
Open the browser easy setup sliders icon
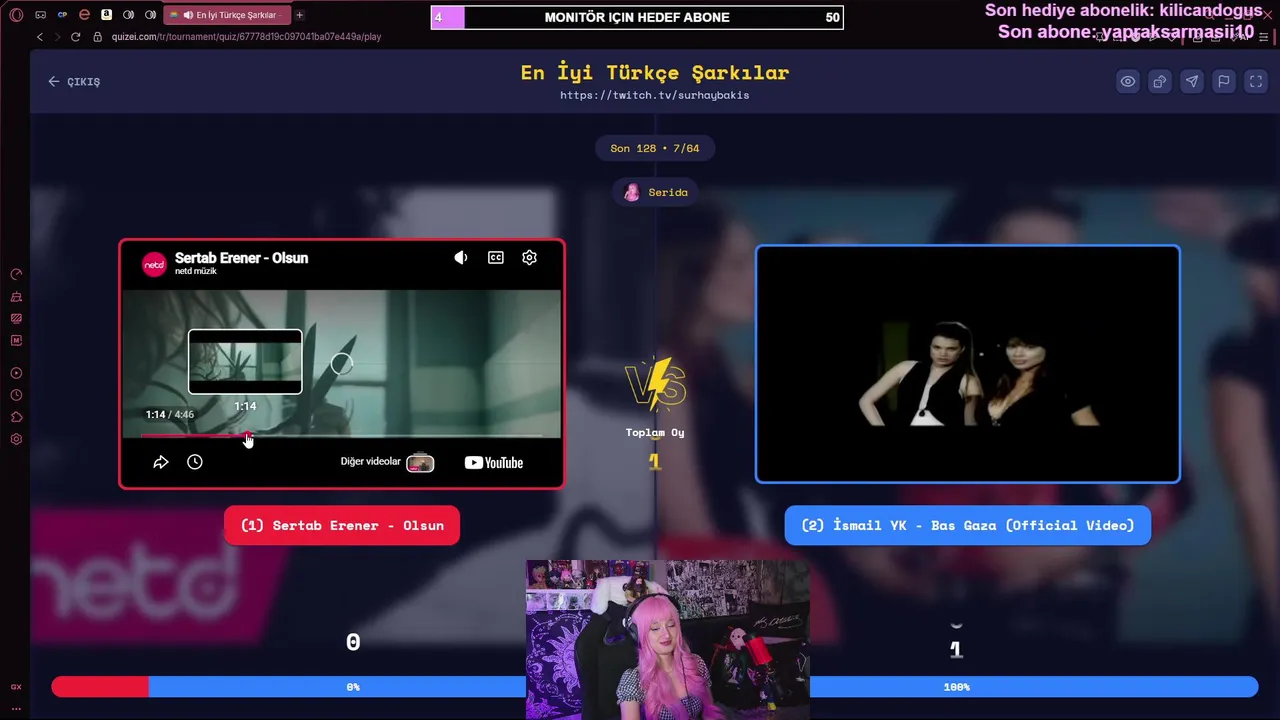[1263, 37]
